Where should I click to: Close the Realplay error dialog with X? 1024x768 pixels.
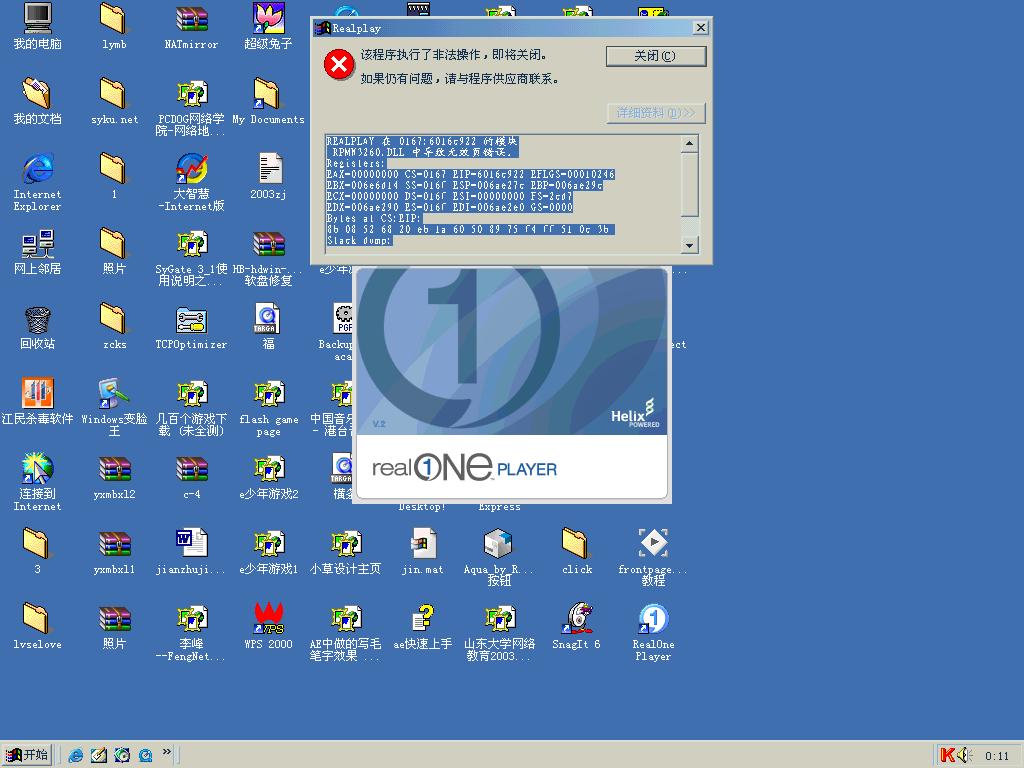pyautogui.click(x=700, y=27)
